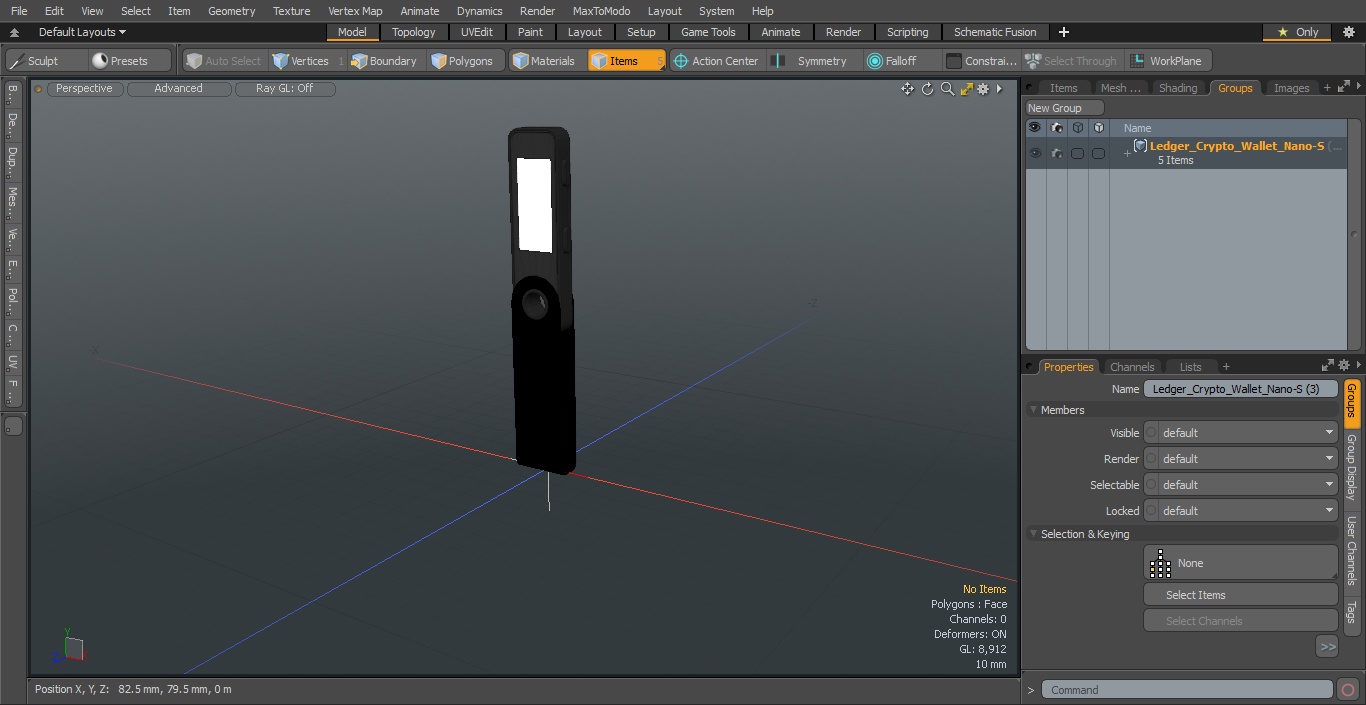Switch to the Shading panel tab
The height and width of the screenshot is (705, 1366).
(x=1178, y=88)
